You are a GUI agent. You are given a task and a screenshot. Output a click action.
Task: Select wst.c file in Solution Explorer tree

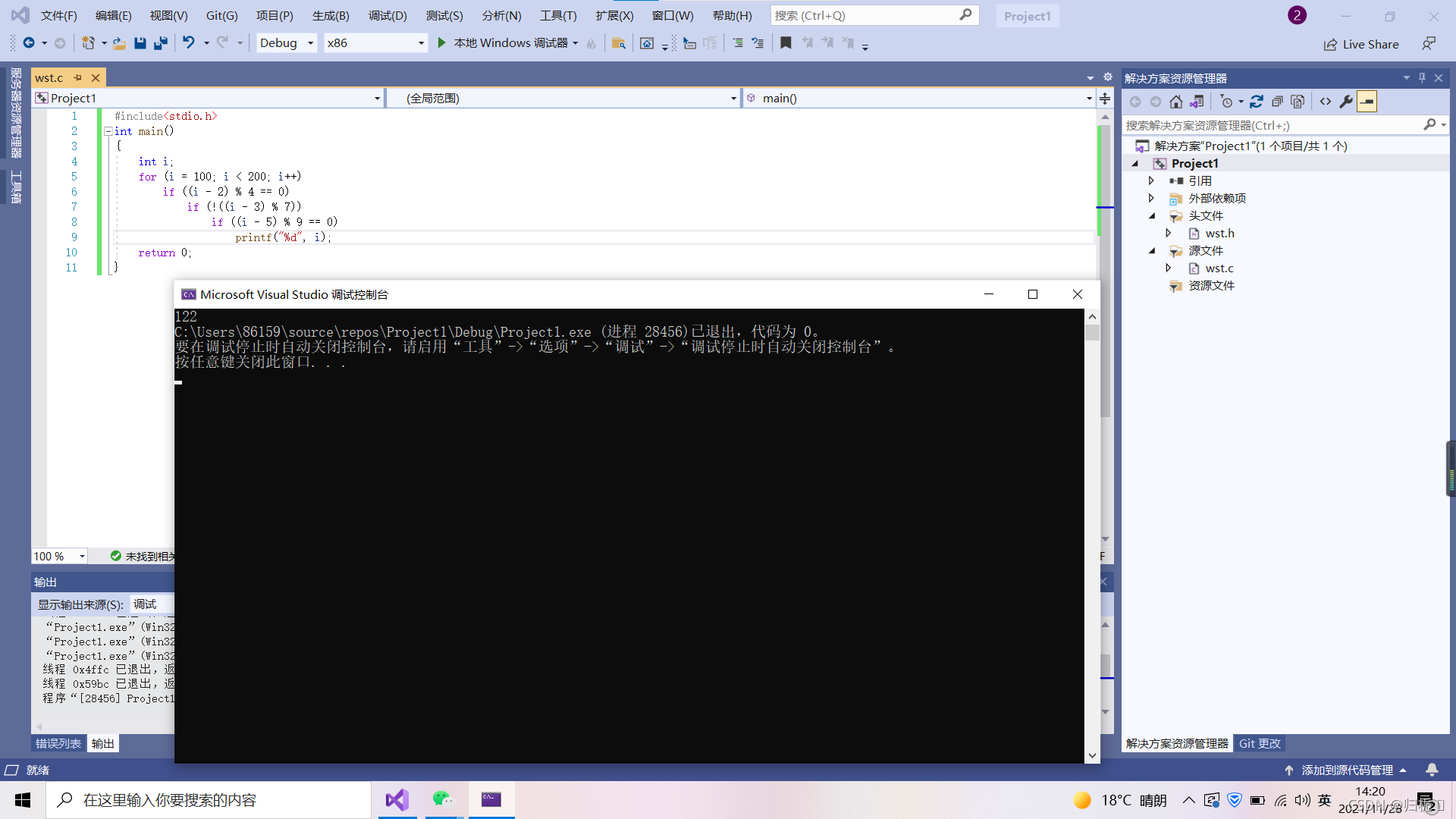1219,268
